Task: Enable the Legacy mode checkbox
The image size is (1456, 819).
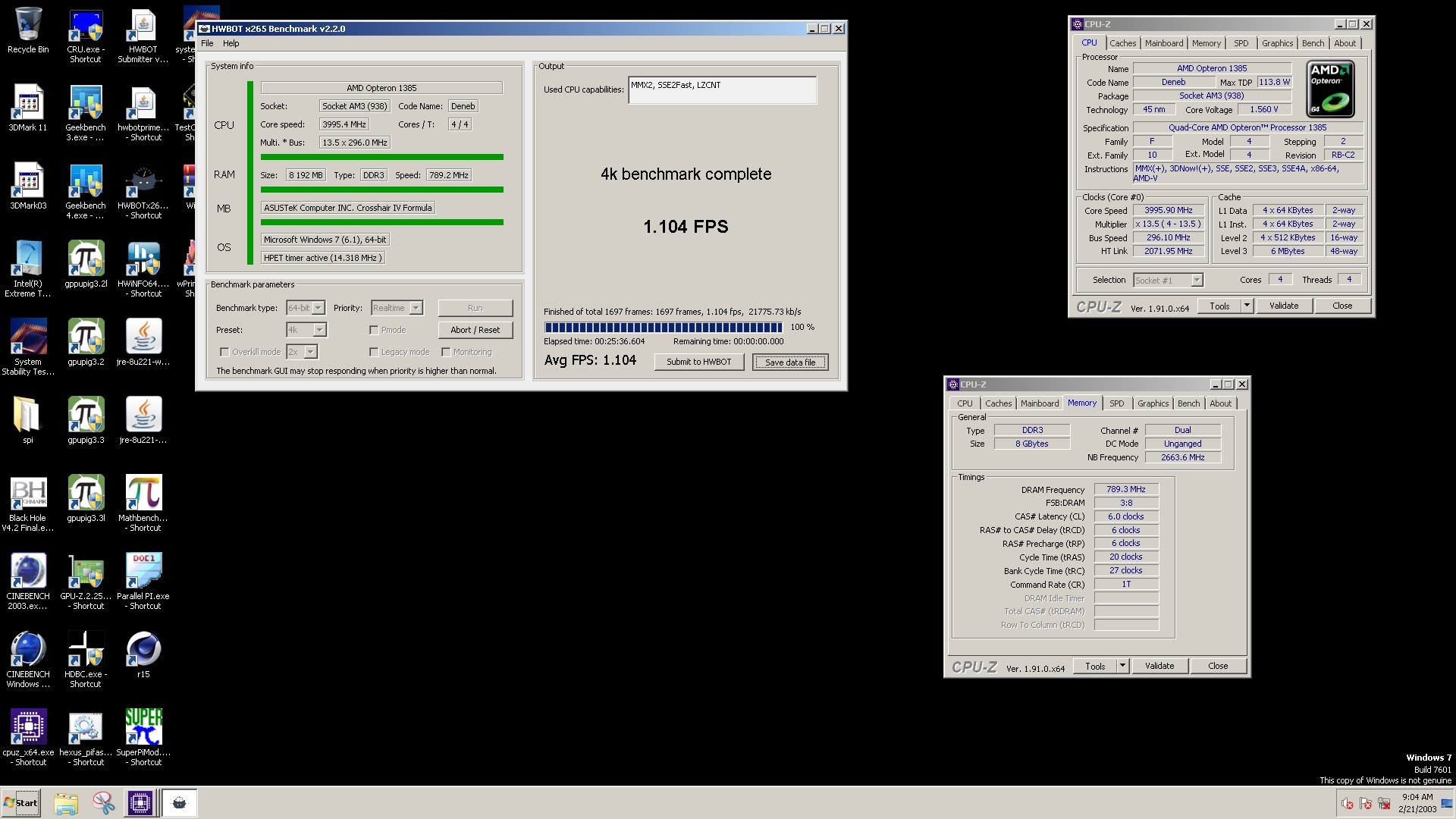Action: tap(374, 352)
